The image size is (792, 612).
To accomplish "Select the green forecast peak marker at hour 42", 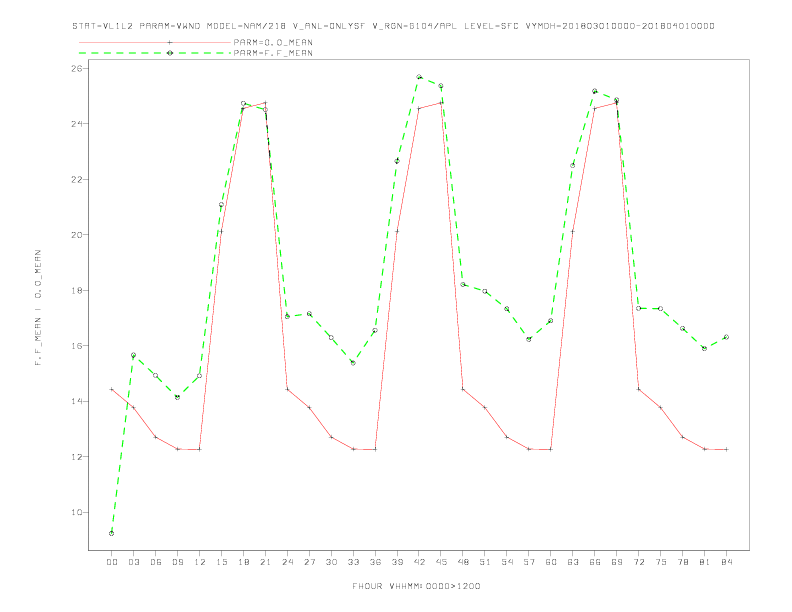I will (419, 77).
